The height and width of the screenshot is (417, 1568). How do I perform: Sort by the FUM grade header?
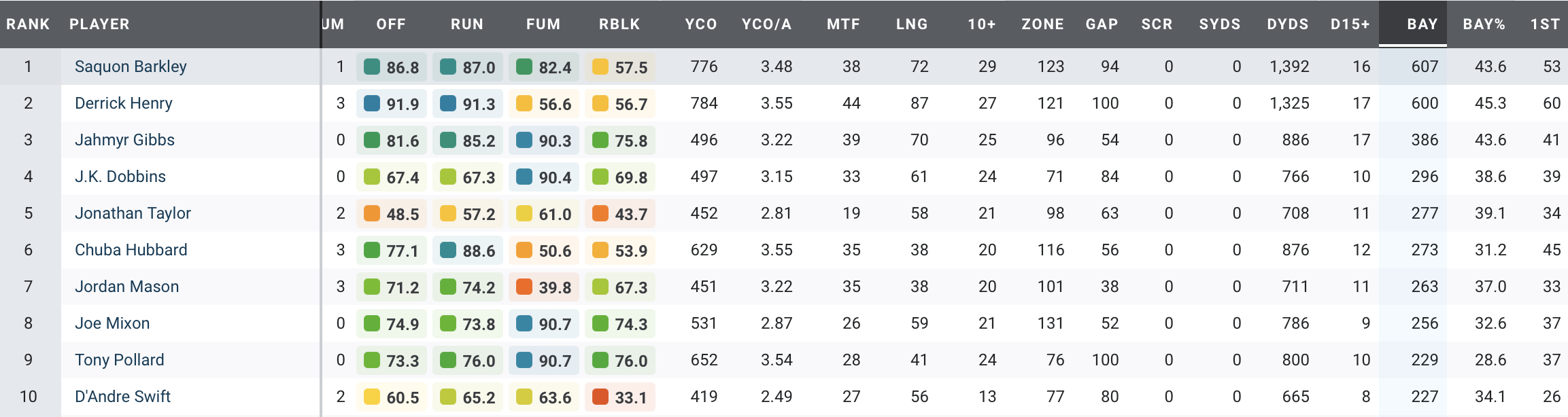(x=543, y=24)
